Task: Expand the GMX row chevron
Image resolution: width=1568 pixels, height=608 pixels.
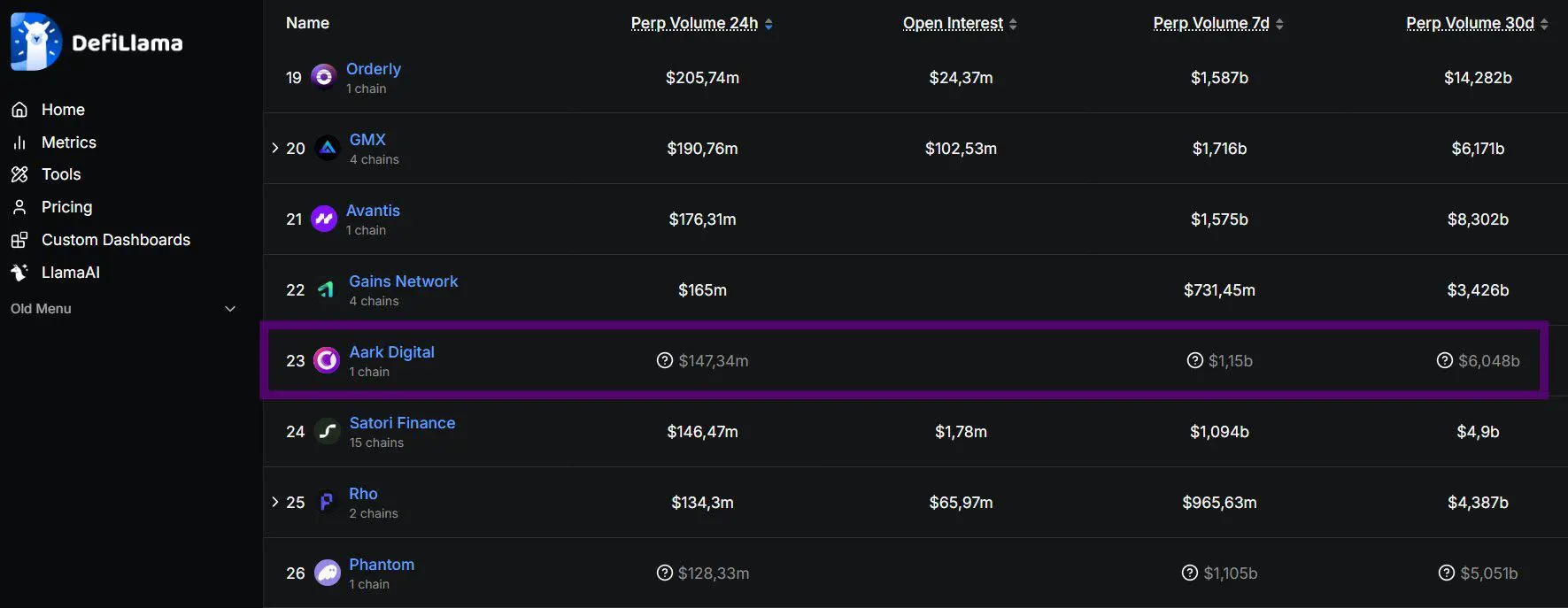Action: tap(275, 148)
